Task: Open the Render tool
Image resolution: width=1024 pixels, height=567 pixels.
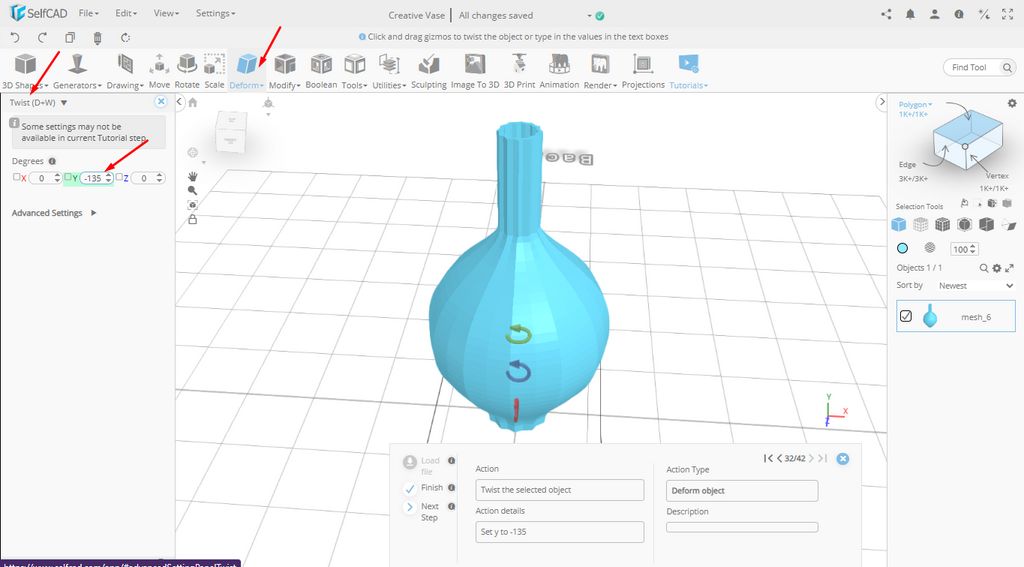Action: 600,71
